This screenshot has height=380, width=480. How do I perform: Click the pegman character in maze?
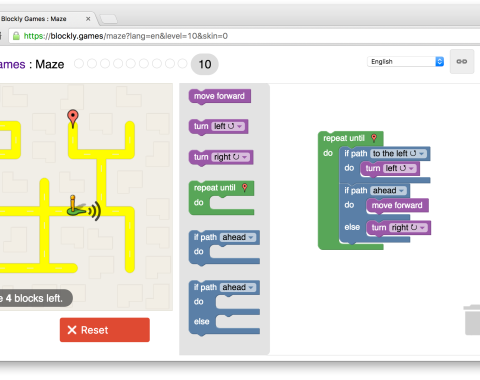coord(77,206)
